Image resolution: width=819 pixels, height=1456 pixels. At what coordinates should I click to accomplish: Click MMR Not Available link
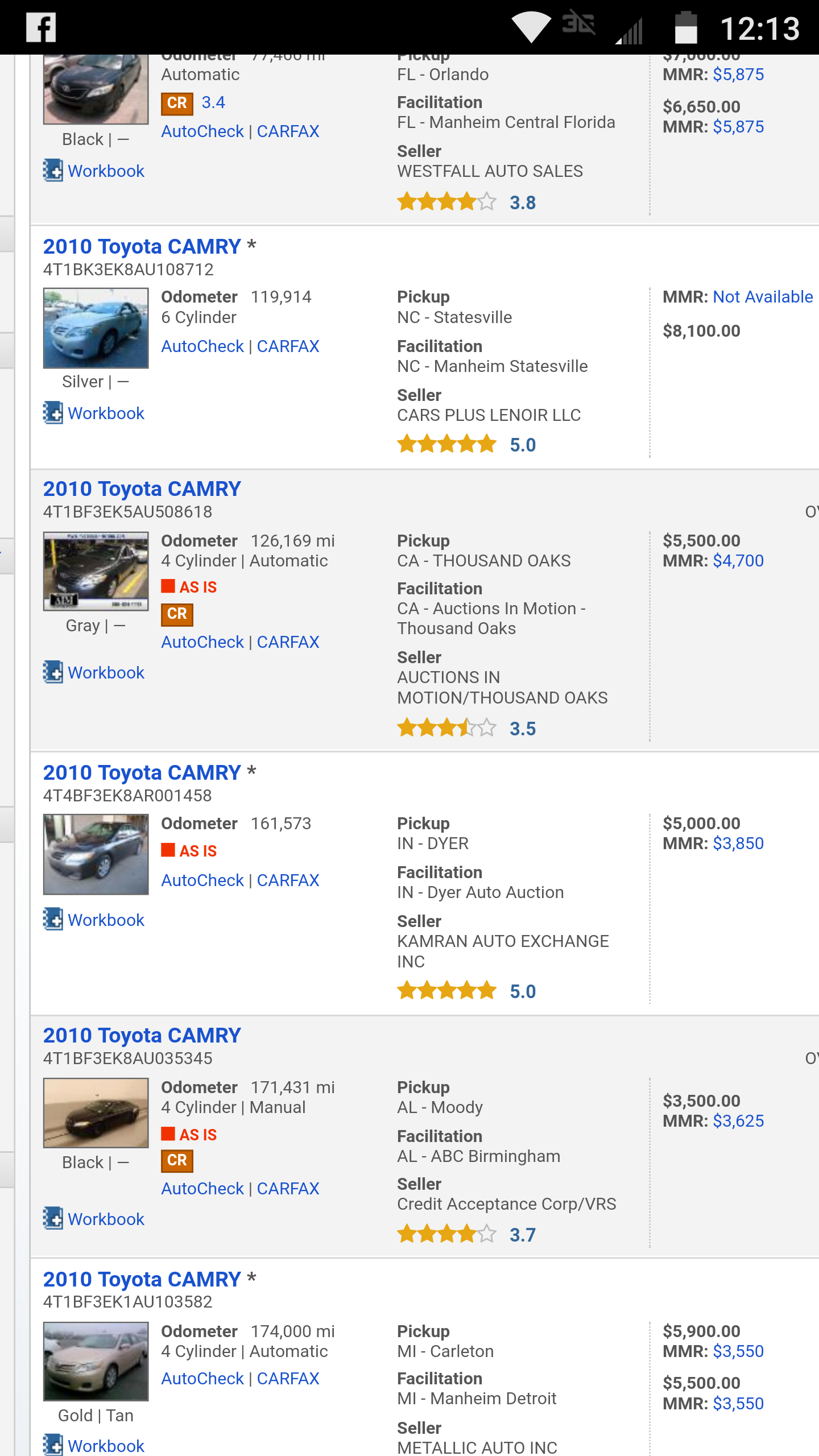[x=763, y=297]
